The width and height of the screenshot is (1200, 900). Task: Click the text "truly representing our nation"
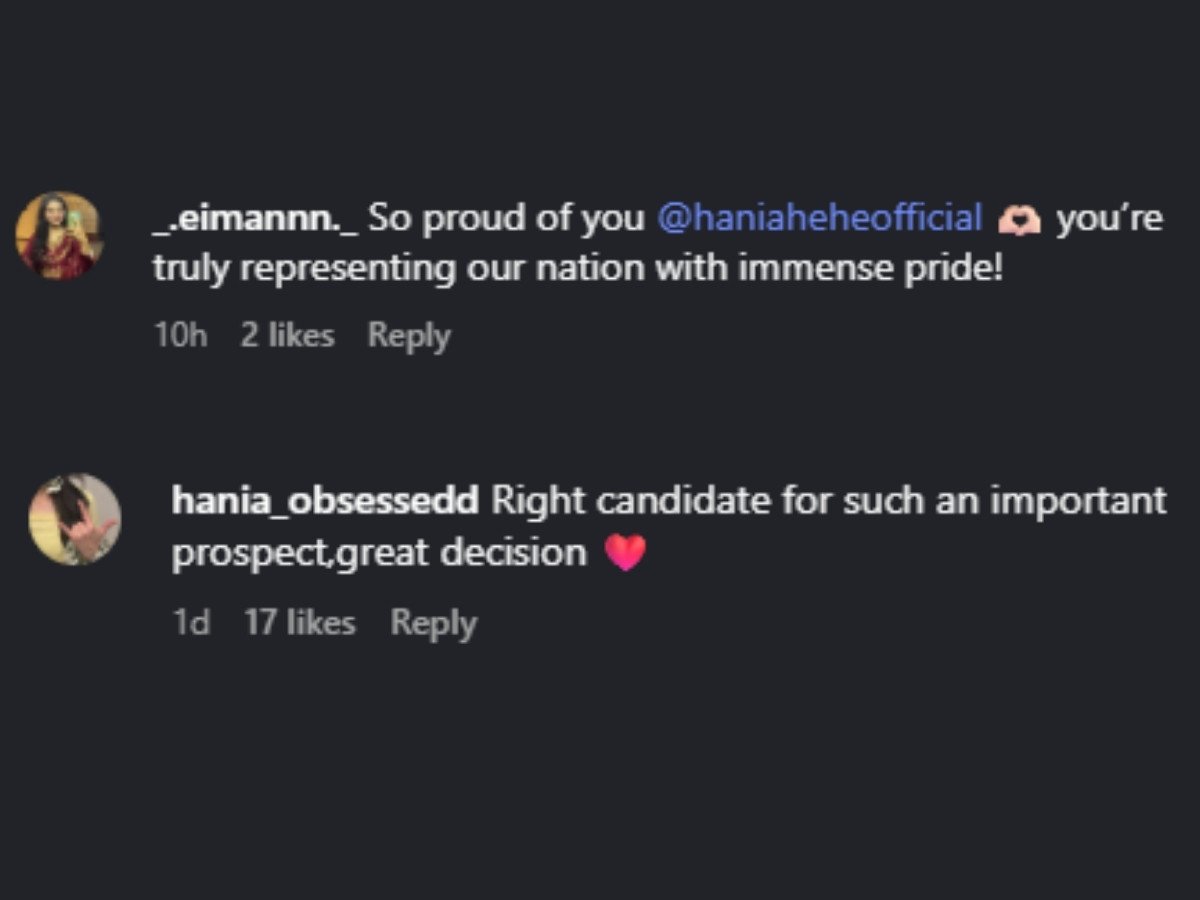pos(370,271)
